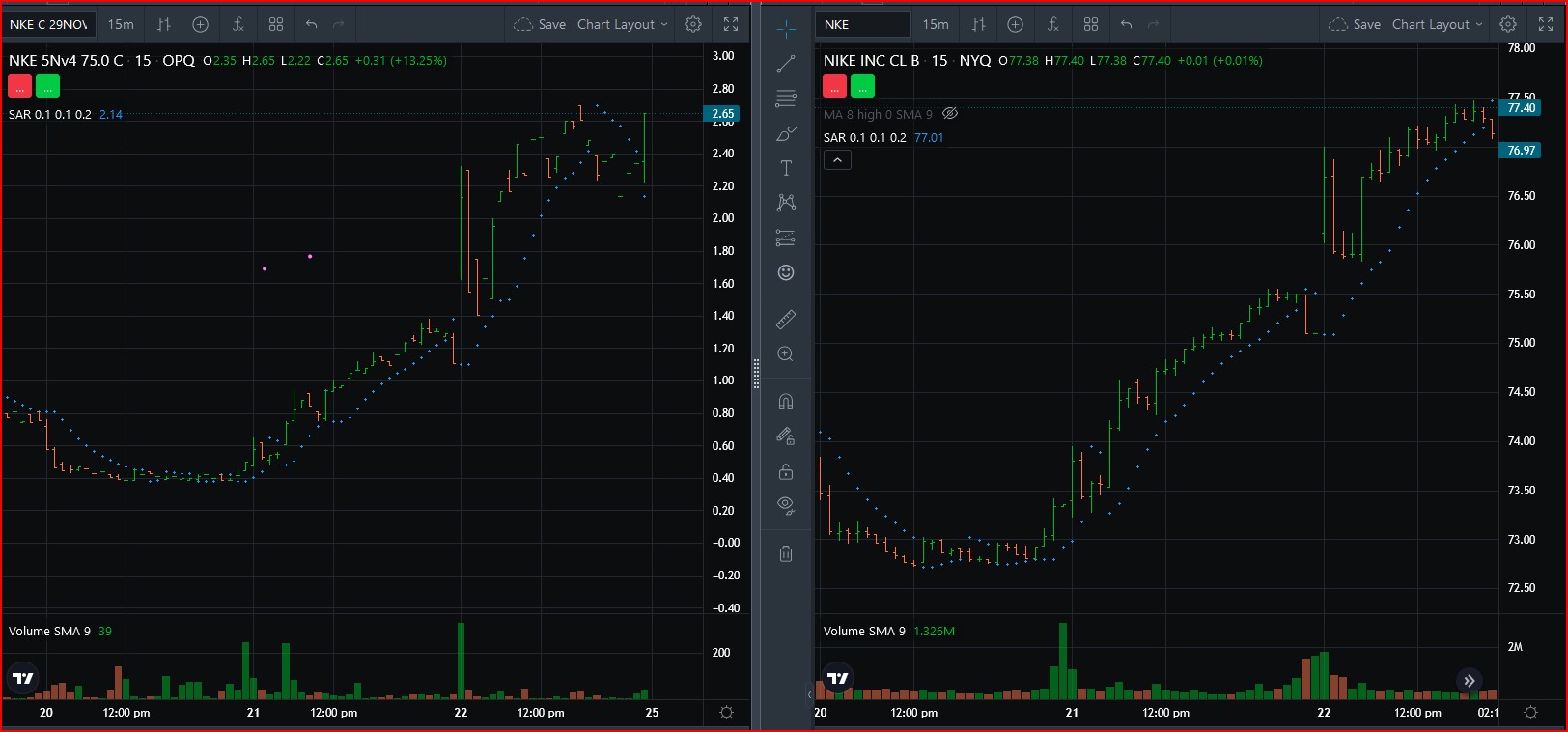Viewport: 1568px width, 732px height.
Task: Click the NKE C 29NOV symbol search field
Action: click(48, 24)
